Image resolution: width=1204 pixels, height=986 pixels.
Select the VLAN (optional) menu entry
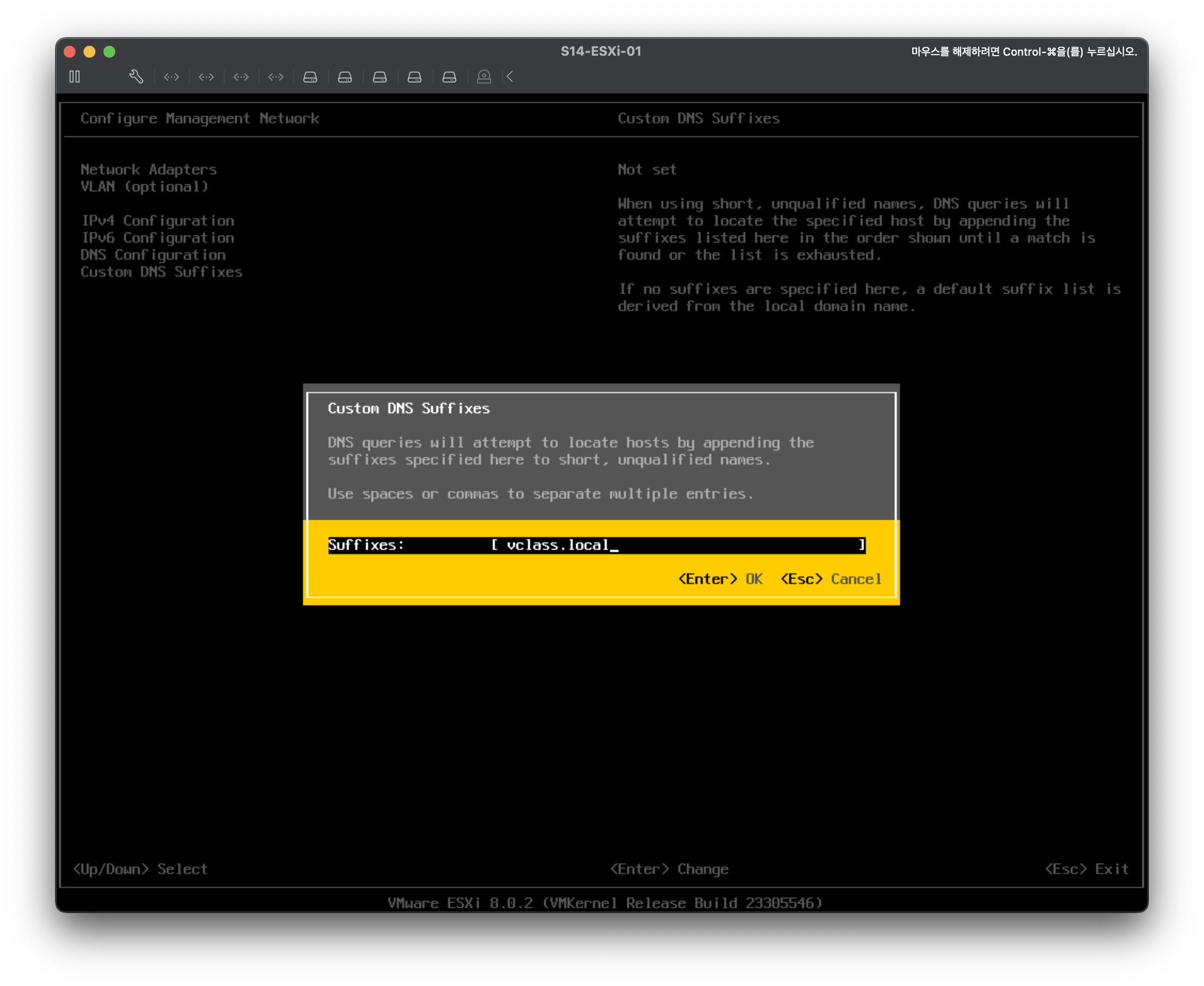144,186
